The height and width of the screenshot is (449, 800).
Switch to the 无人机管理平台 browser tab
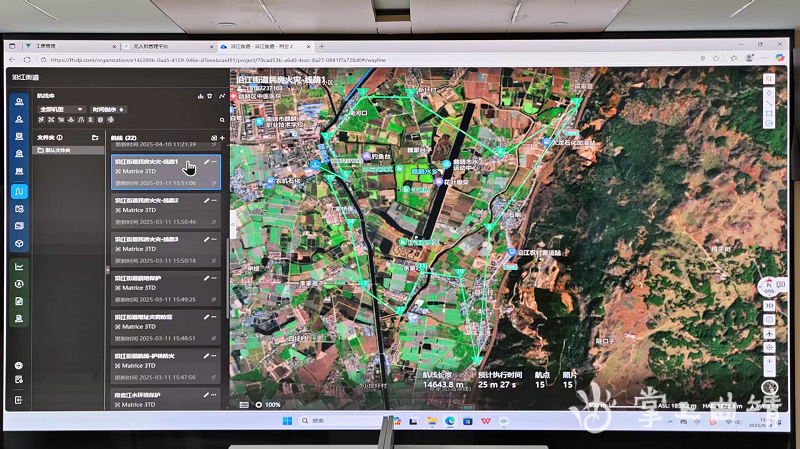point(150,46)
